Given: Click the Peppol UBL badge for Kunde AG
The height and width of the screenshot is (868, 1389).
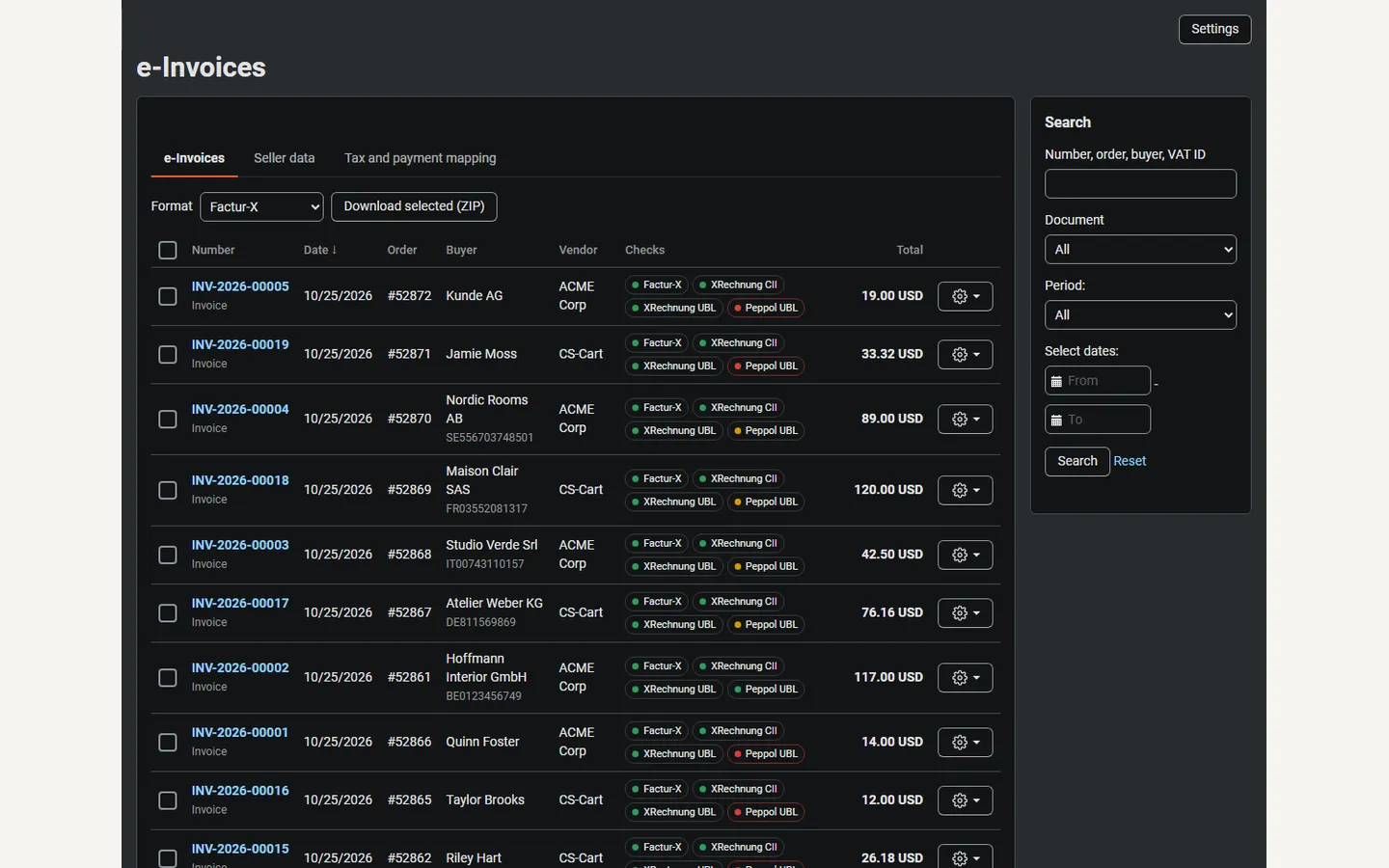Looking at the screenshot, I should click(x=766, y=308).
